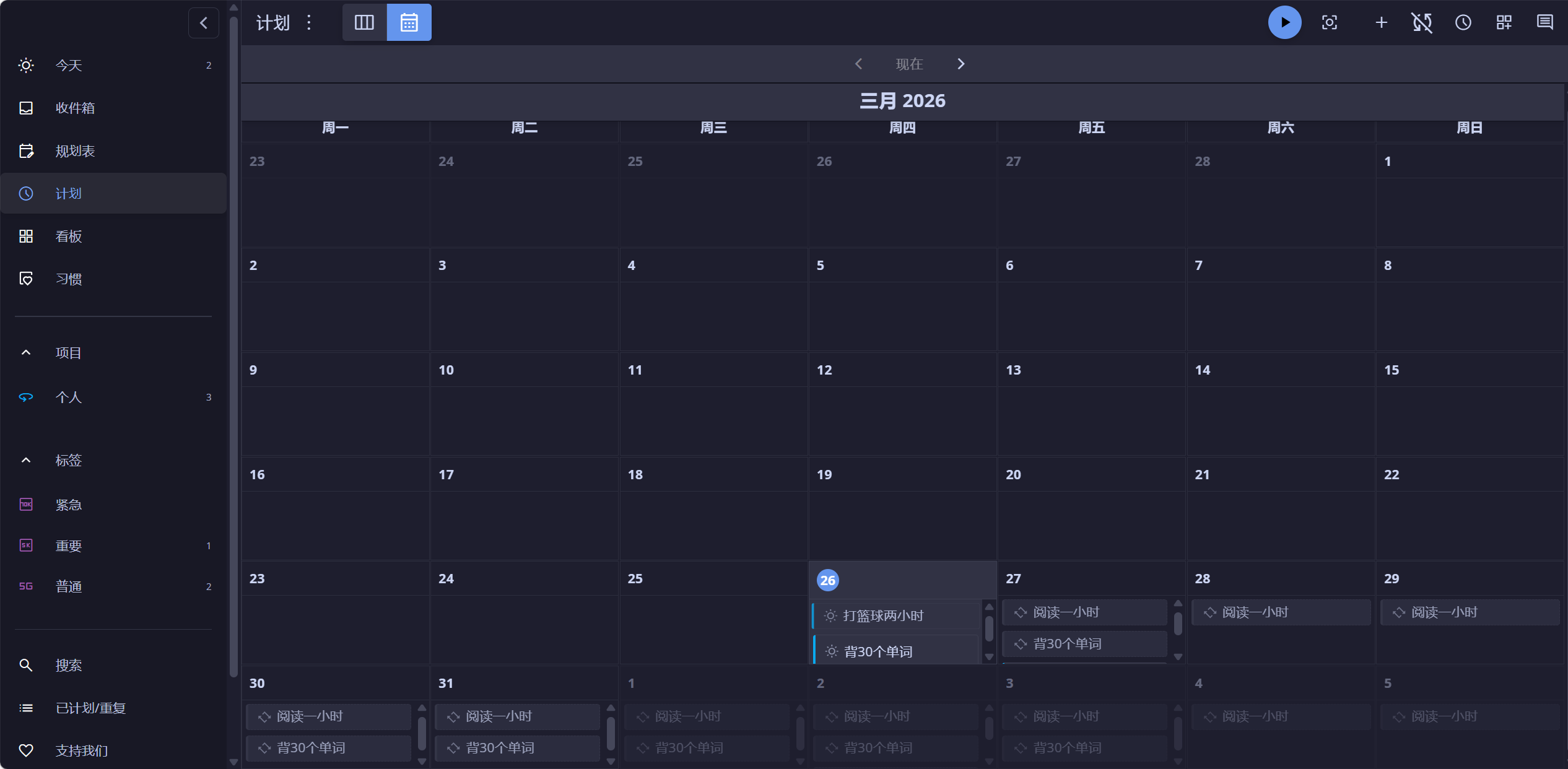Open the add-widget grid icon
Image resolution: width=1568 pixels, height=769 pixels.
(x=1504, y=23)
